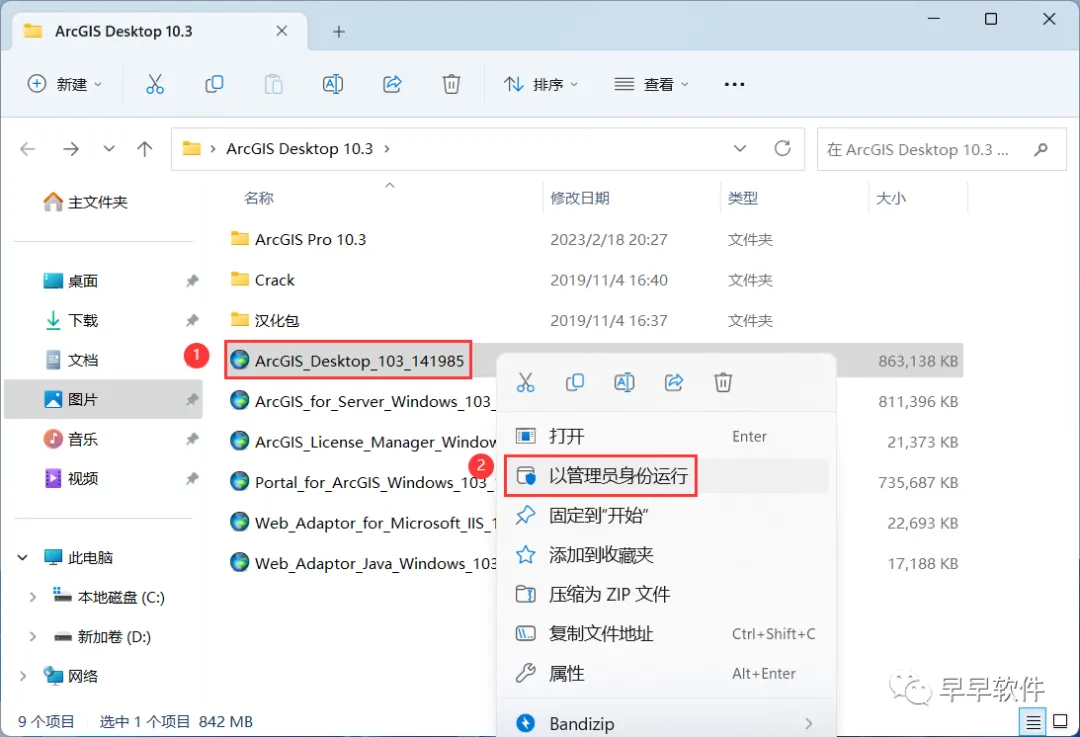Go back with the left arrow
1080x737 pixels.
pos(28,149)
